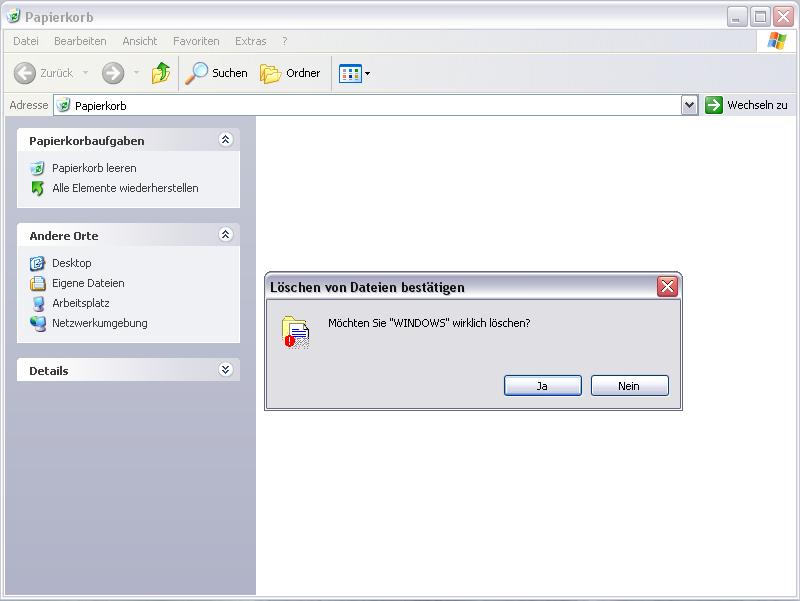Collapse the Andere Orte panel
The image size is (800, 601).
[225, 235]
